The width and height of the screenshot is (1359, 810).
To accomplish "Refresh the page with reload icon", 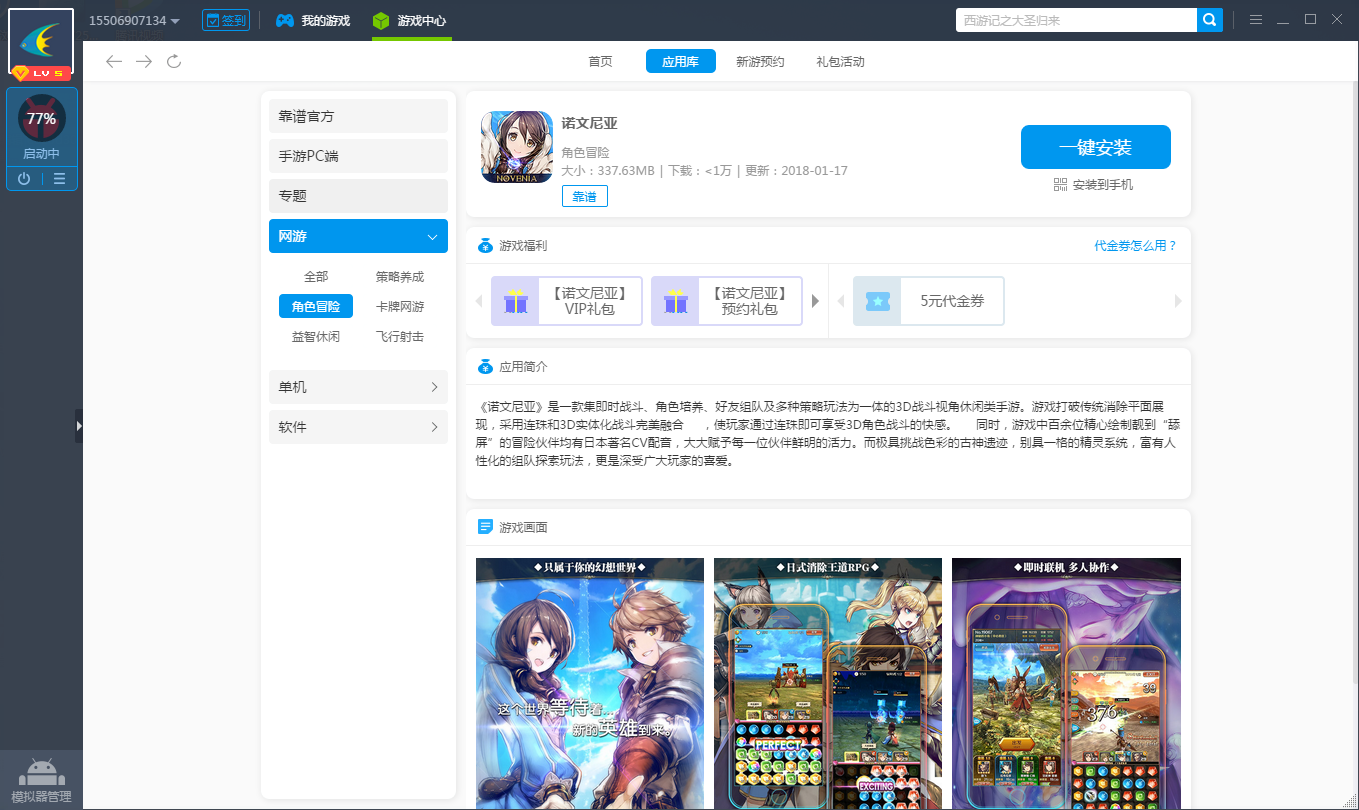I will pyautogui.click(x=174, y=62).
